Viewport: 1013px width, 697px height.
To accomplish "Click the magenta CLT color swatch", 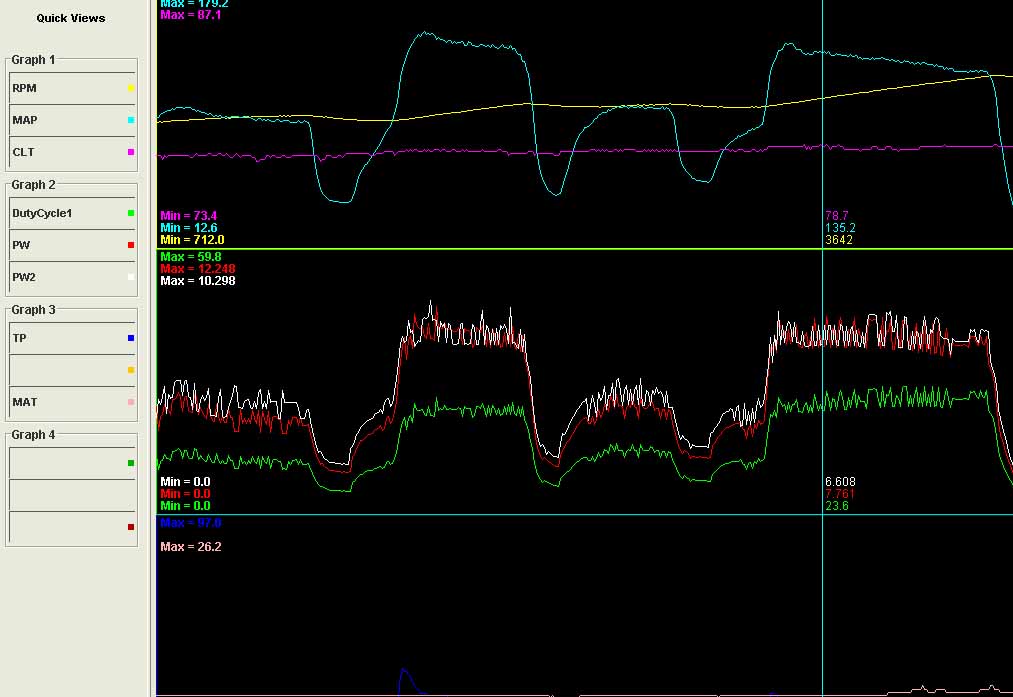I will pos(131,152).
